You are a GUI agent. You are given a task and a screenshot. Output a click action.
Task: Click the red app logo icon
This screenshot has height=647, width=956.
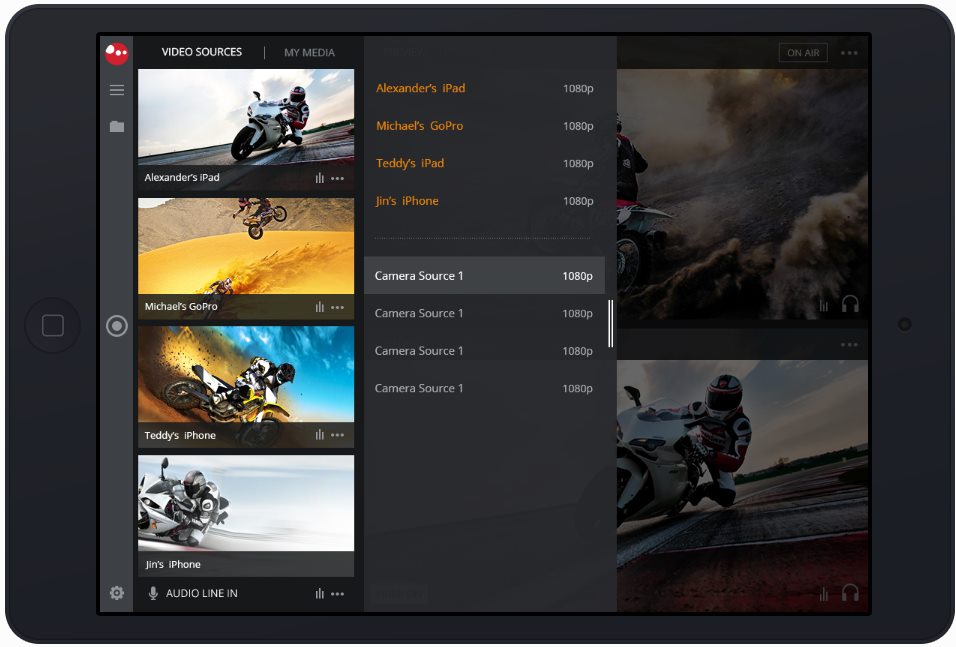click(117, 53)
